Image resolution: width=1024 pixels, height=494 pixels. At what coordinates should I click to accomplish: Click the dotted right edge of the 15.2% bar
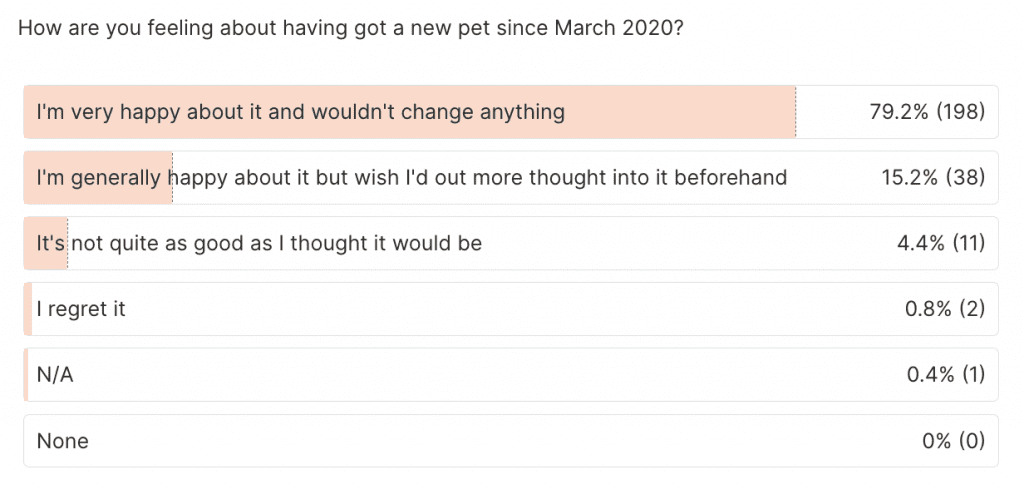coord(172,178)
